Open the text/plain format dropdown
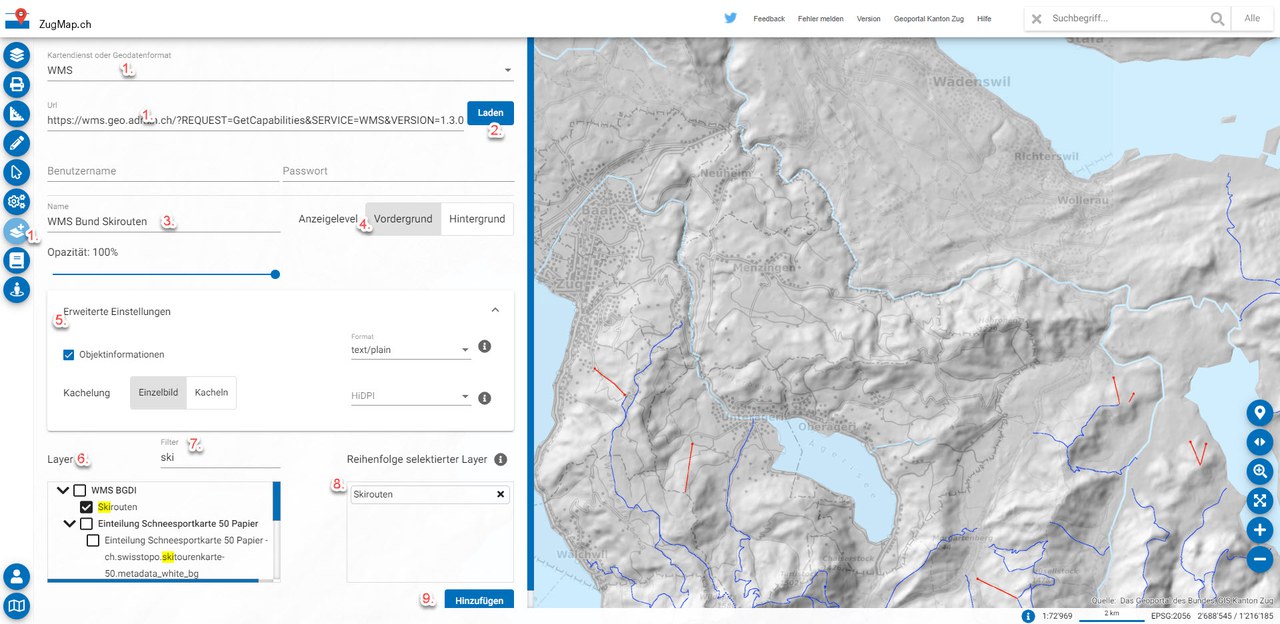The height and width of the screenshot is (624, 1280). 410,350
